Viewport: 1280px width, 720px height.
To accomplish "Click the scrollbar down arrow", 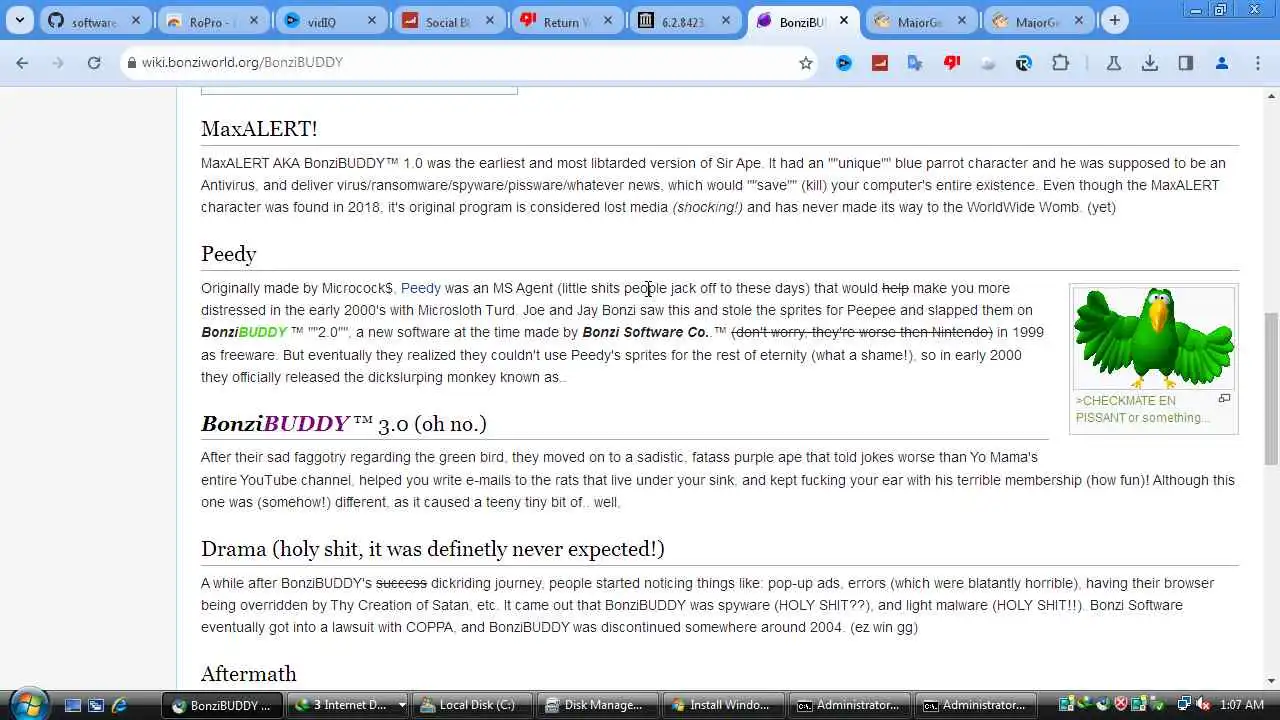I will coord(1271,681).
